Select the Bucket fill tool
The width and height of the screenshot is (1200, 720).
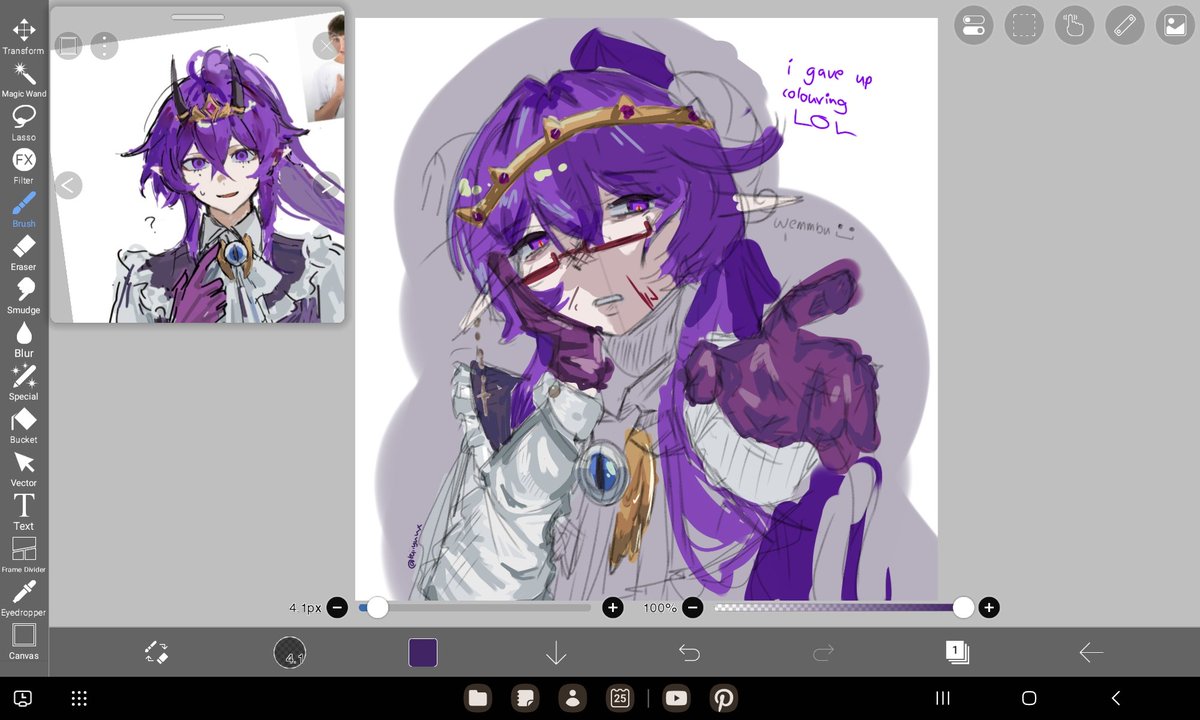pos(24,425)
